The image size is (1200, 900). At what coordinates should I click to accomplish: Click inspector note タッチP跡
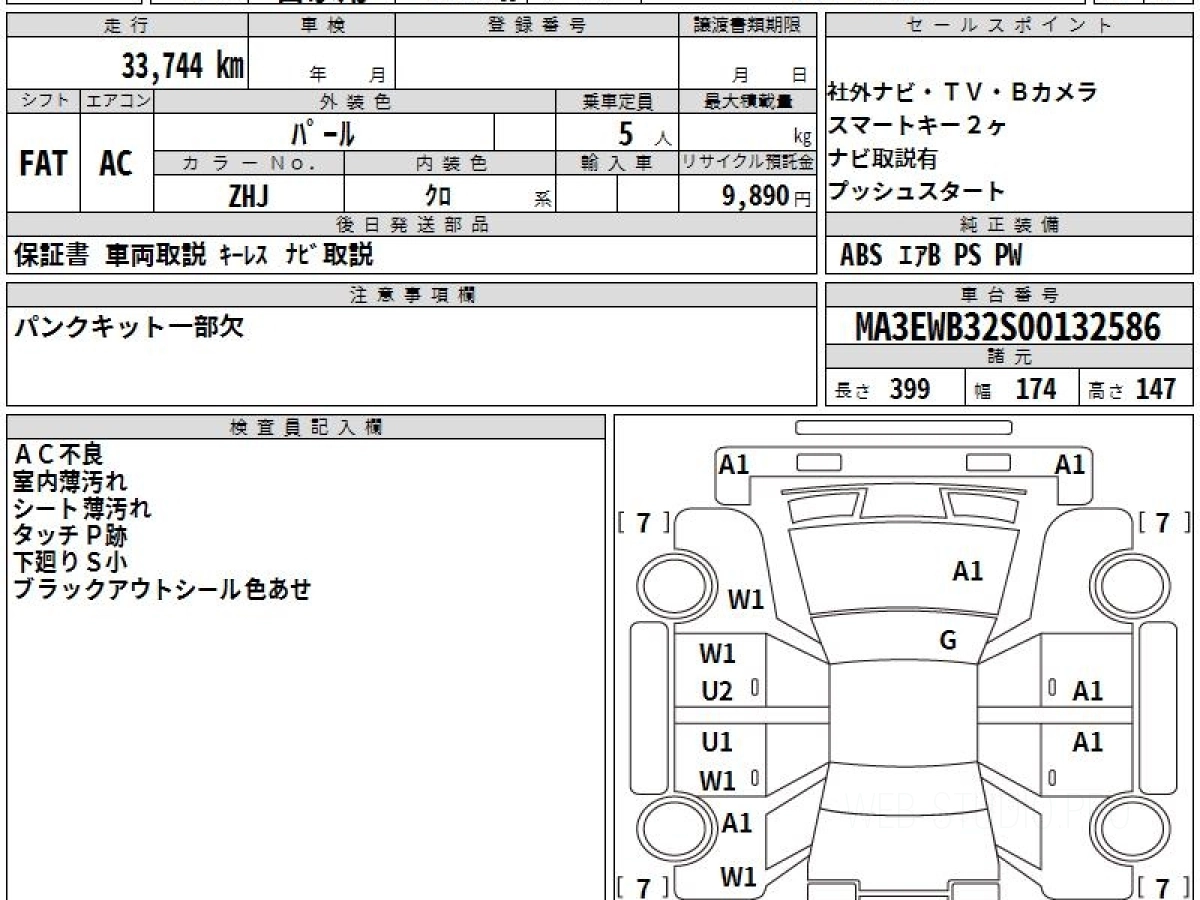70,535
